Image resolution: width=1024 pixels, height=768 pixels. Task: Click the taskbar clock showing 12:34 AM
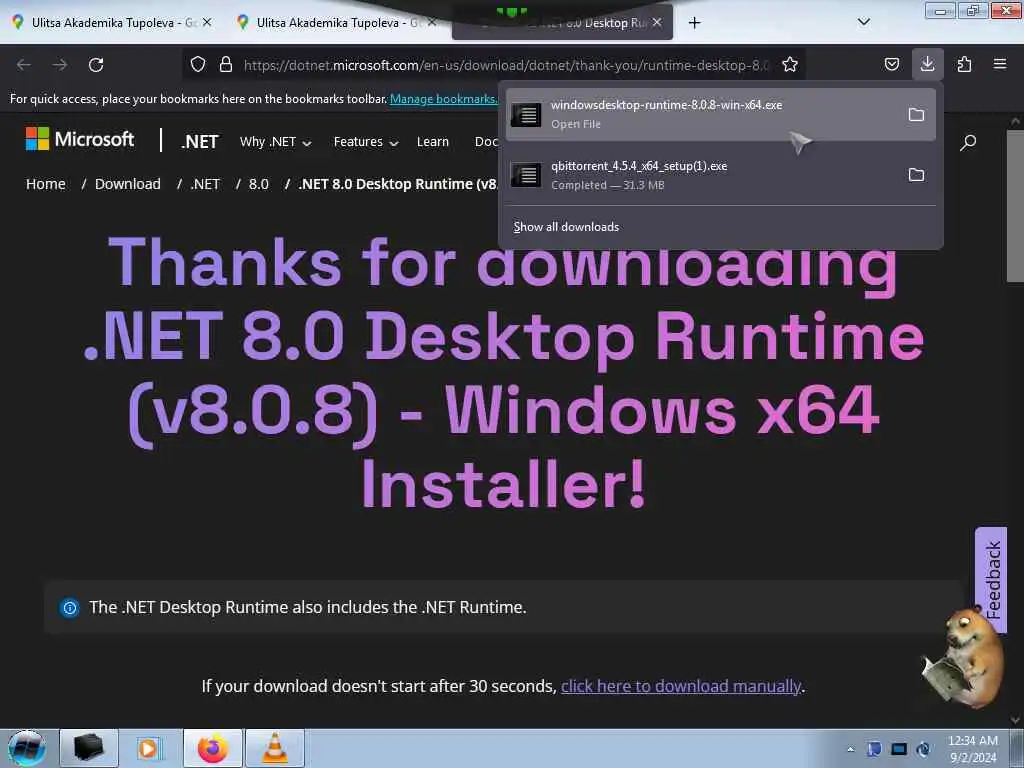(x=973, y=748)
